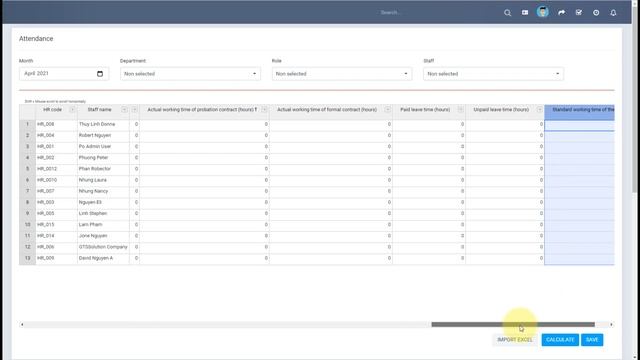Open probation contract column menu

coord(264,109)
